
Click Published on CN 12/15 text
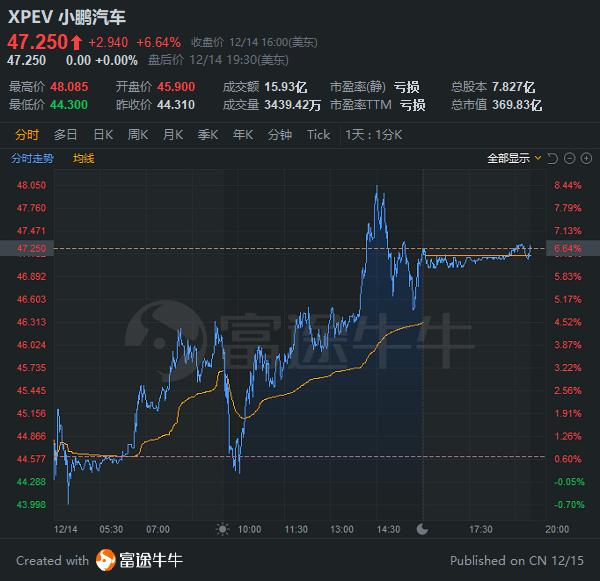[x=517, y=561]
